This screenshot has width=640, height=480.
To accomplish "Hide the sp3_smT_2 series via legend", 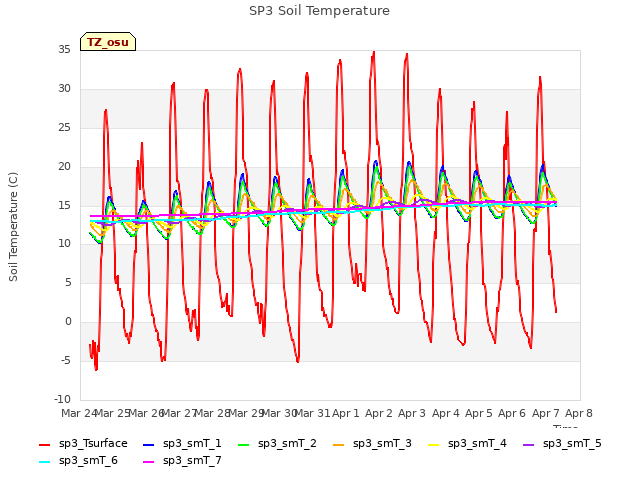I will [278, 444].
